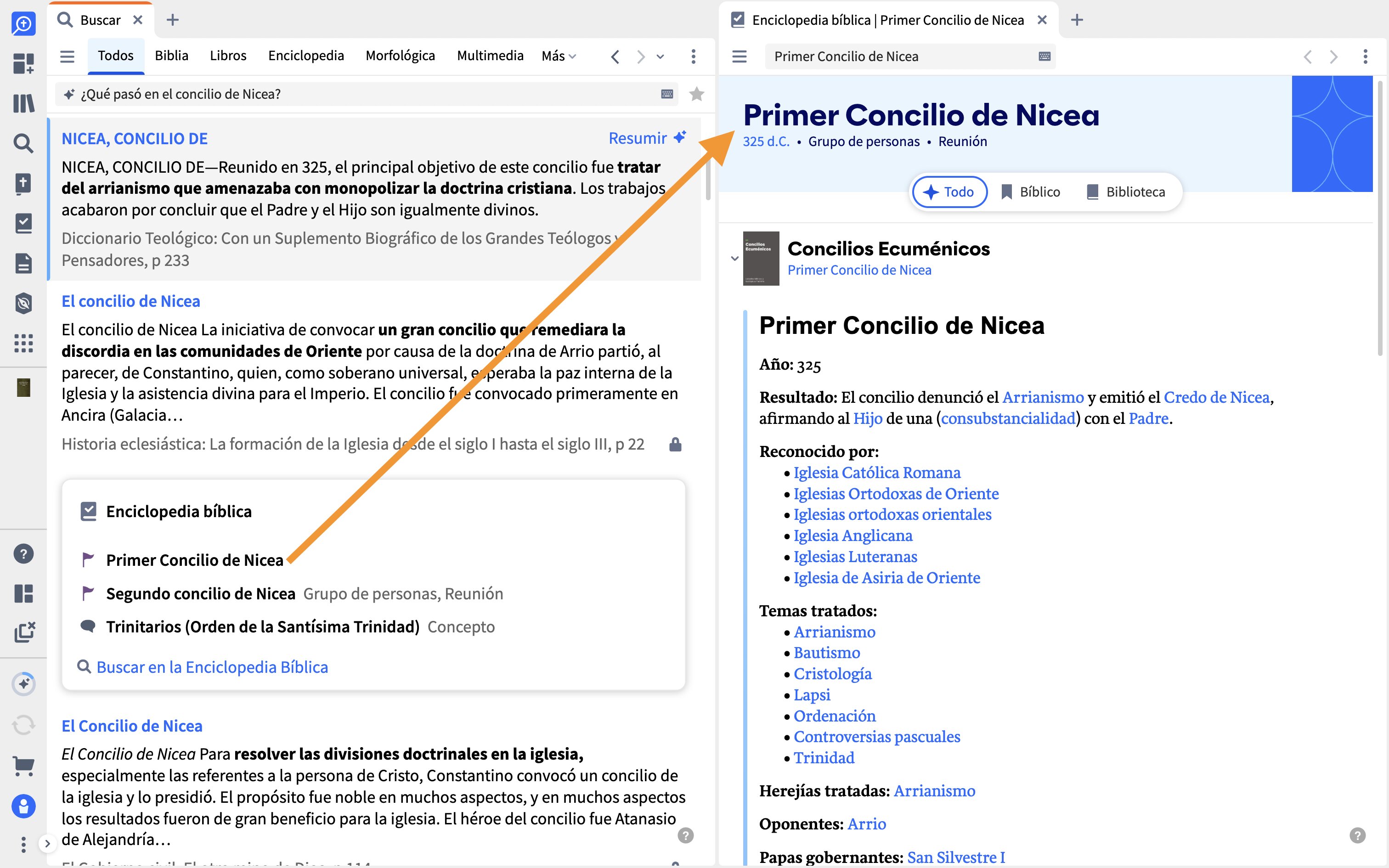The width and height of the screenshot is (1389, 868).
Task: Open the Help question mark in sidebar
Action: click(23, 554)
